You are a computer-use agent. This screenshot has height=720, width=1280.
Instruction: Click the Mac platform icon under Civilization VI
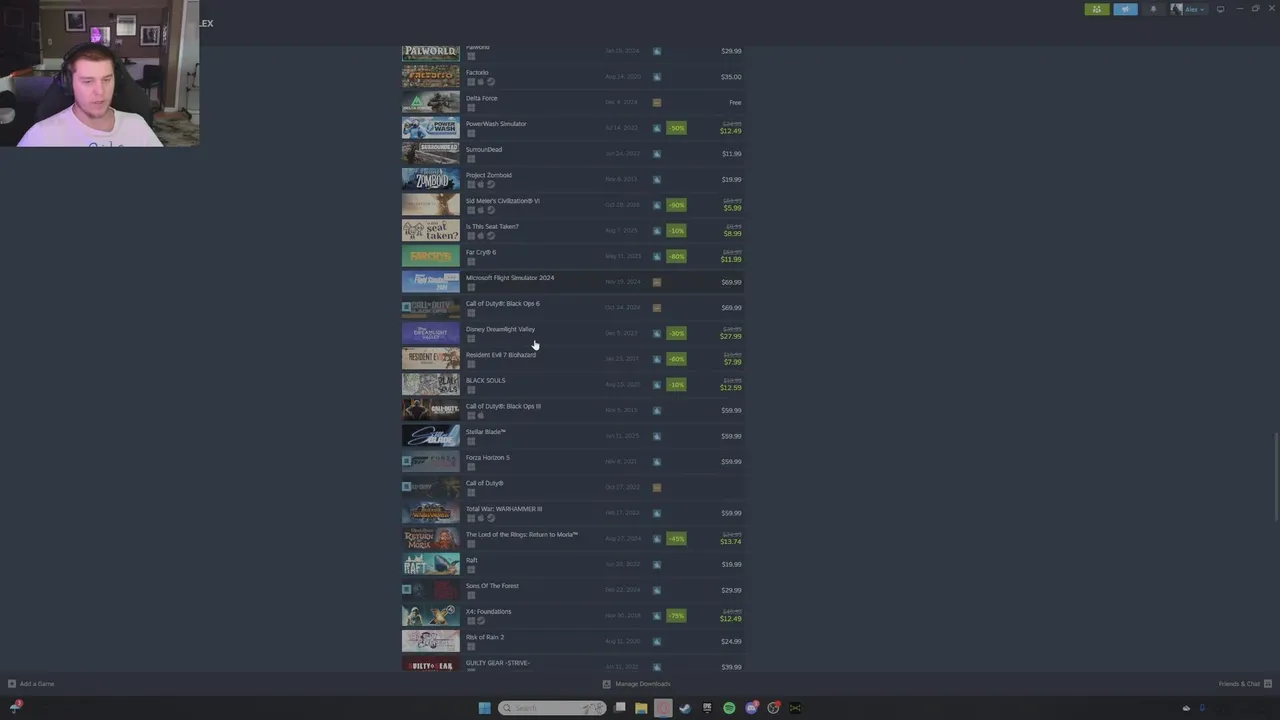480,210
